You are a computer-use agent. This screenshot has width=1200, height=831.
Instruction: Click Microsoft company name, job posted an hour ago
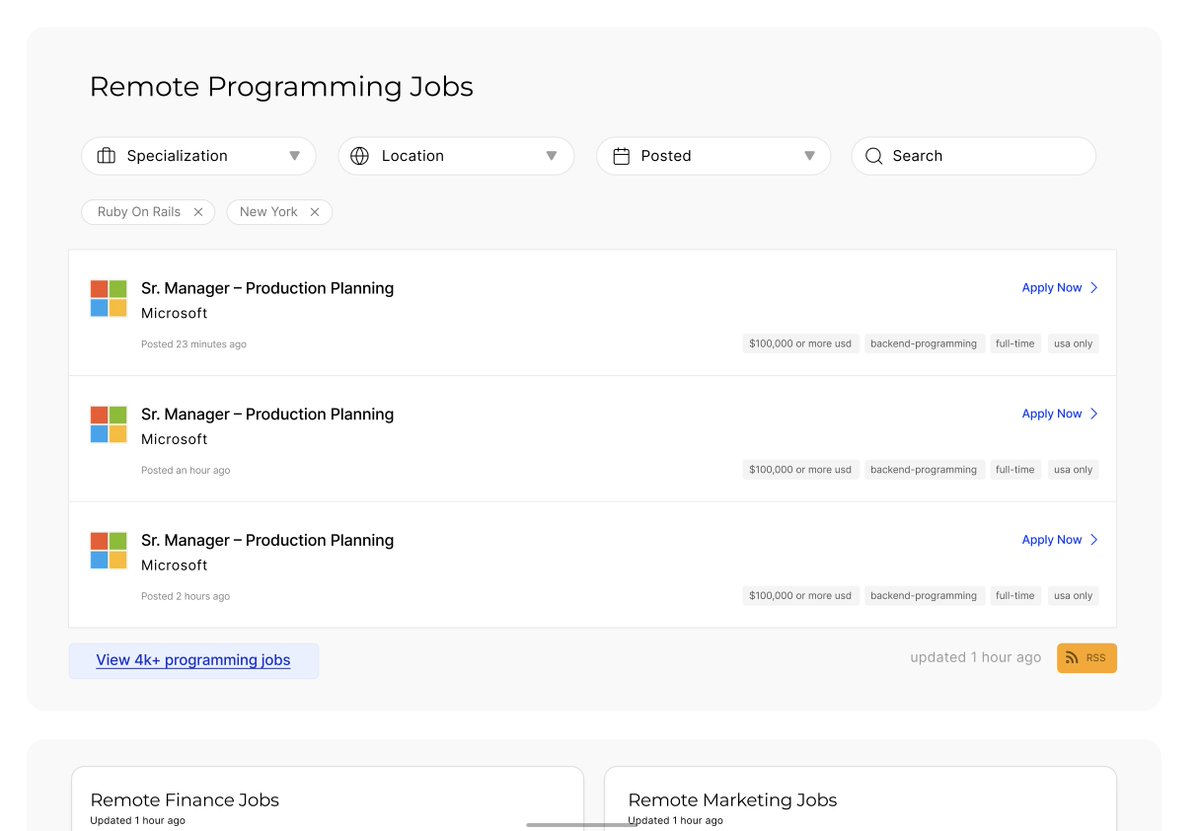pos(174,439)
